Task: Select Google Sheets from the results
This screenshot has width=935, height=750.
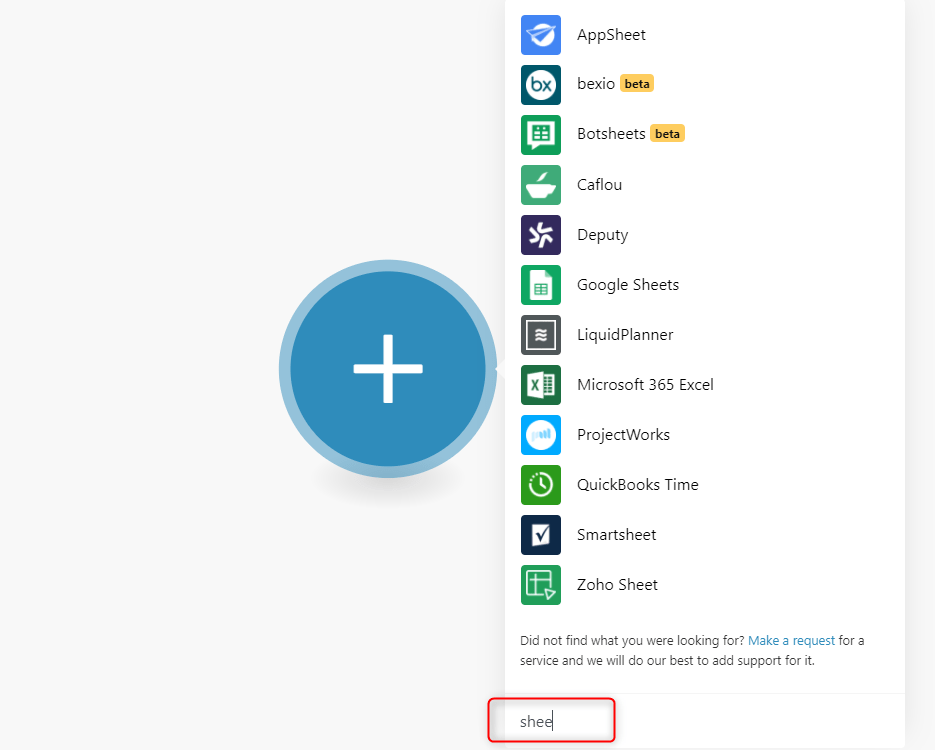Action: (628, 285)
